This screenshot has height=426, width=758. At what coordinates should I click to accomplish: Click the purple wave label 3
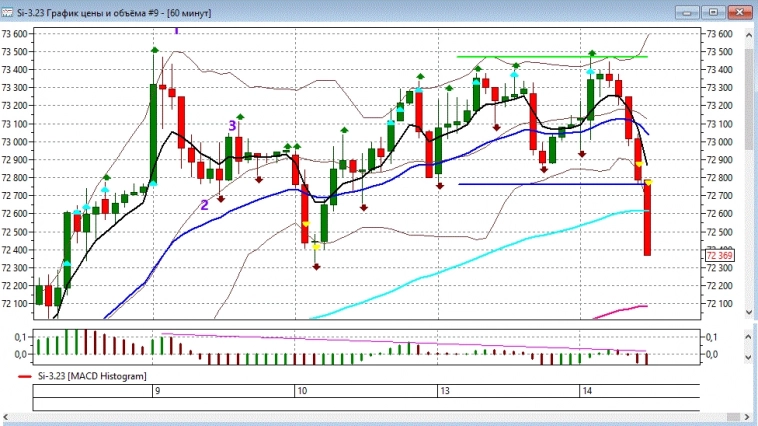(x=232, y=125)
